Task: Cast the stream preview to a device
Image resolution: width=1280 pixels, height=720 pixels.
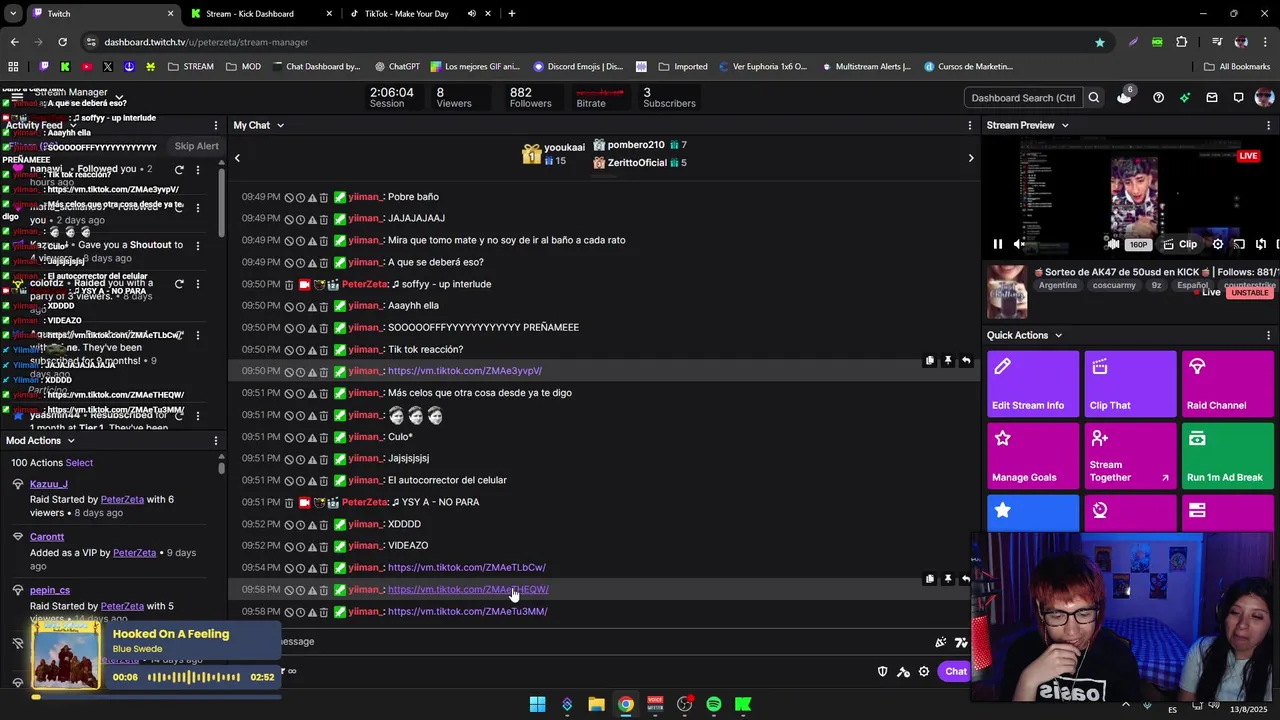Action: pos(1239,244)
